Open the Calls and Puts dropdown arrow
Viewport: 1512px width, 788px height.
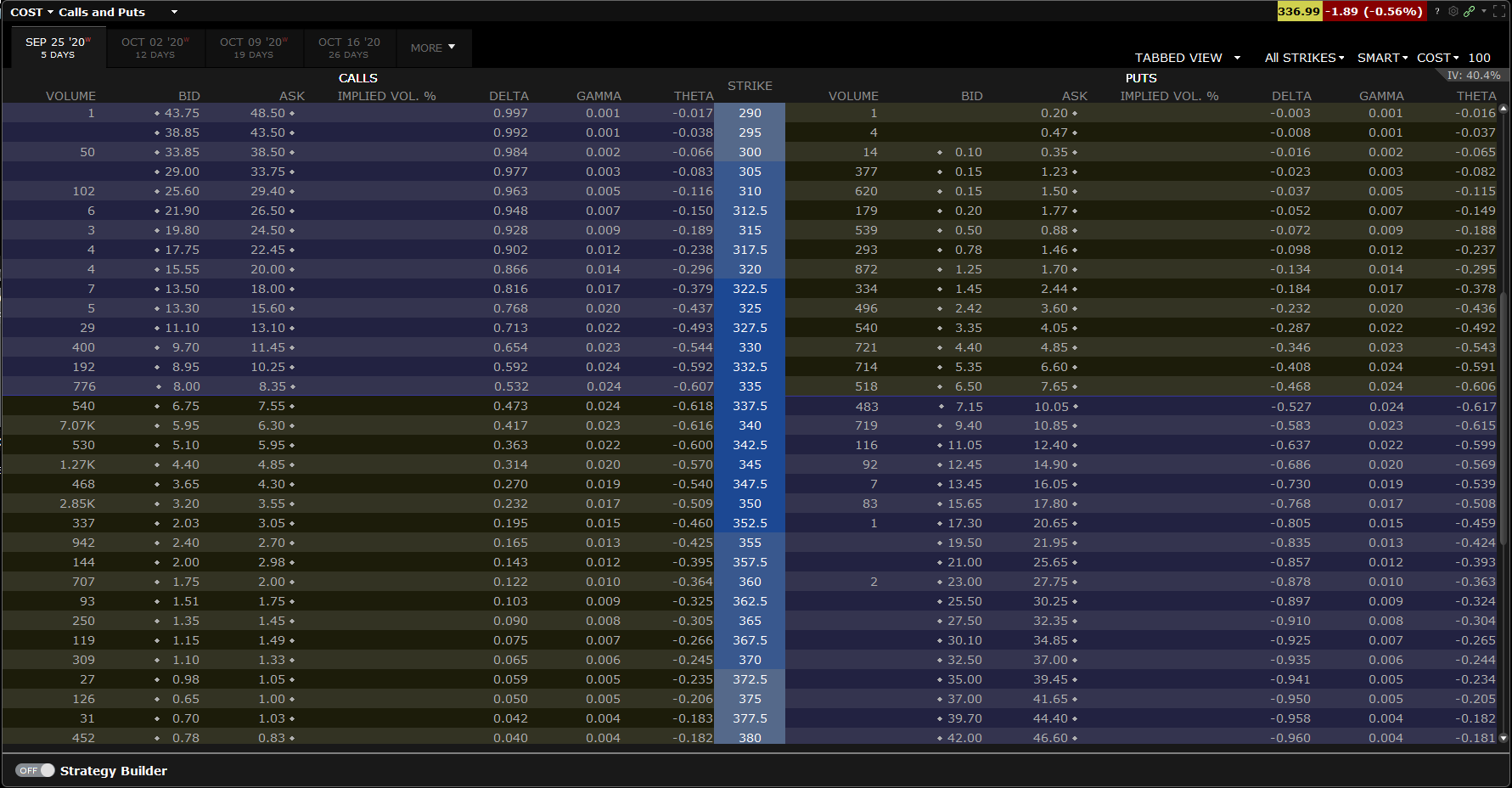(x=174, y=12)
